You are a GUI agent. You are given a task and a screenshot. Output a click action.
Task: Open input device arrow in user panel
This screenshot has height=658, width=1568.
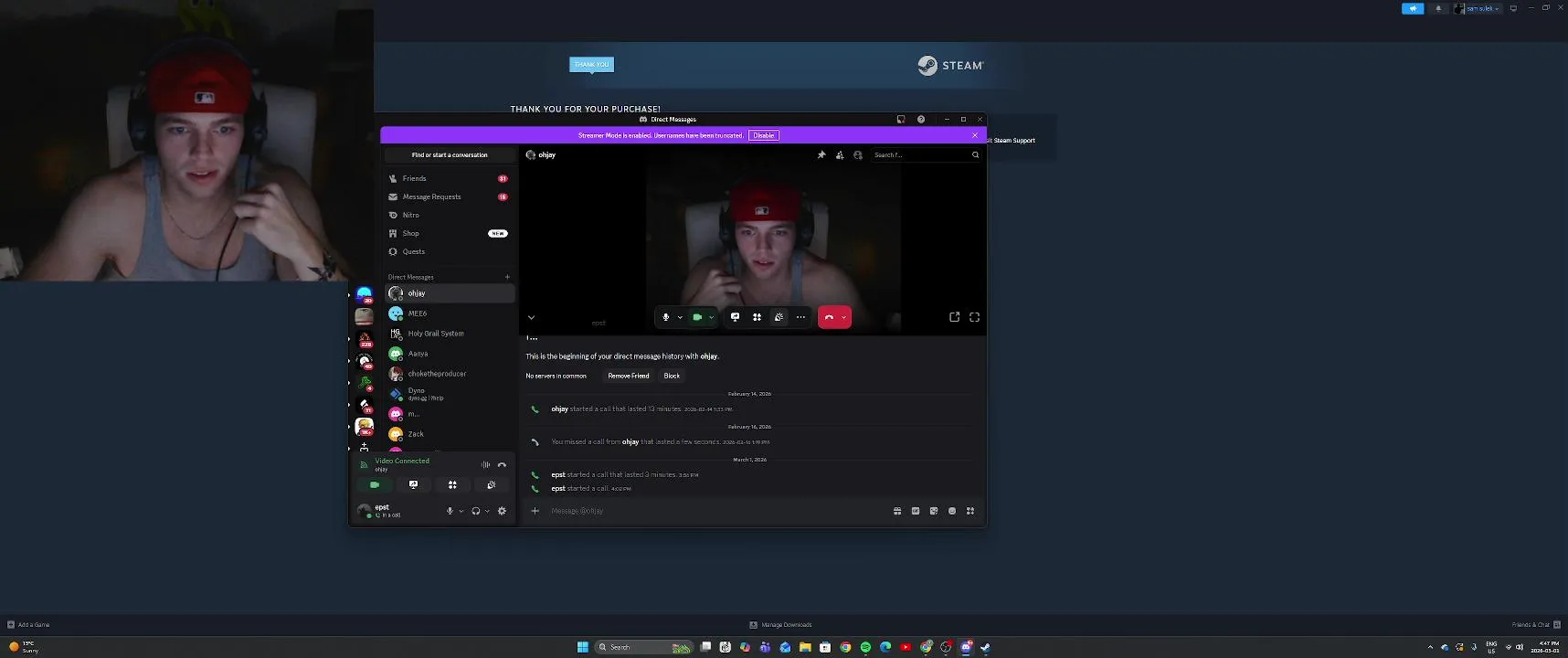tap(461, 511)
